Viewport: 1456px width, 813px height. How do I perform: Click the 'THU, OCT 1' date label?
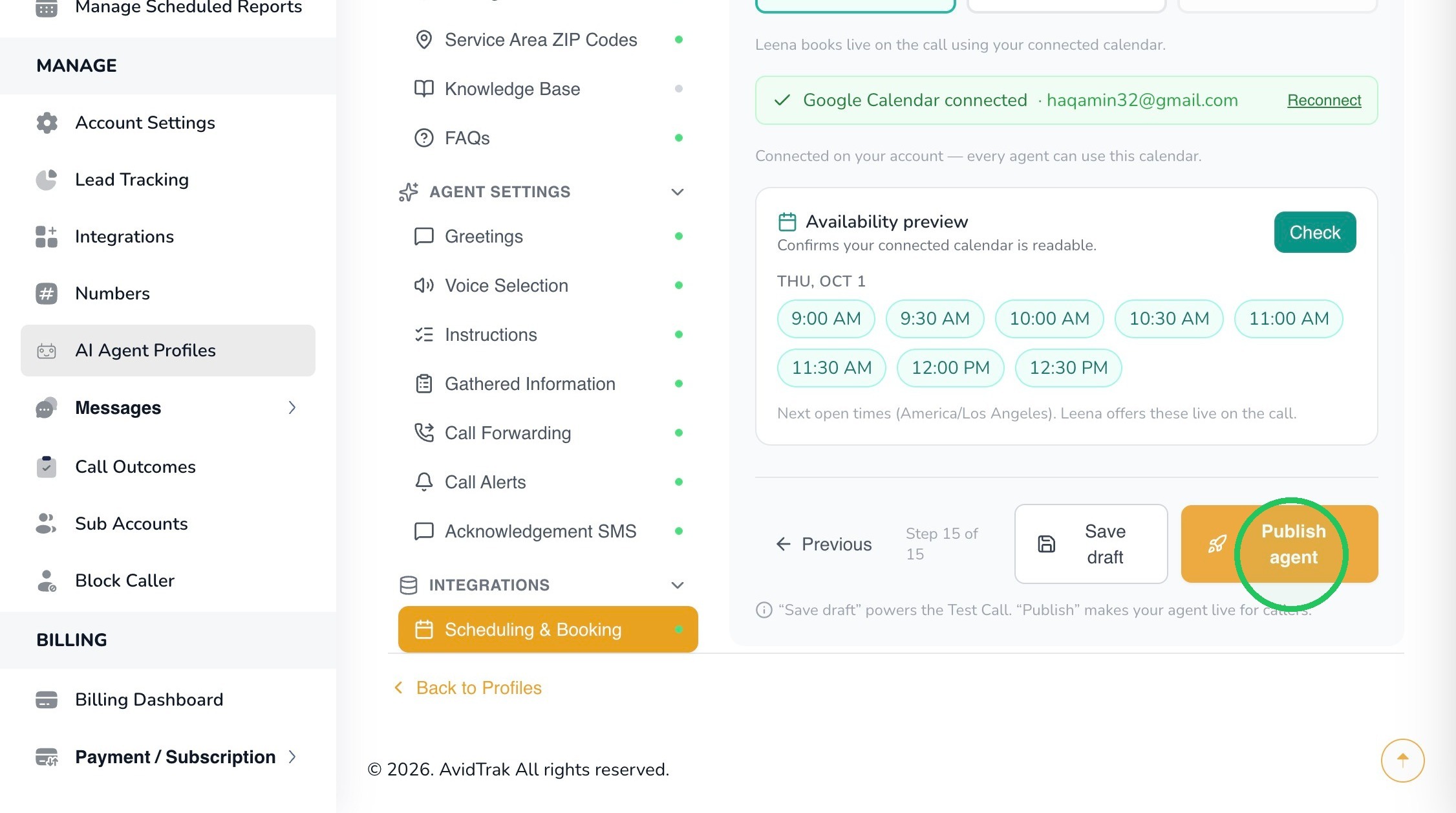coord(821,281)
